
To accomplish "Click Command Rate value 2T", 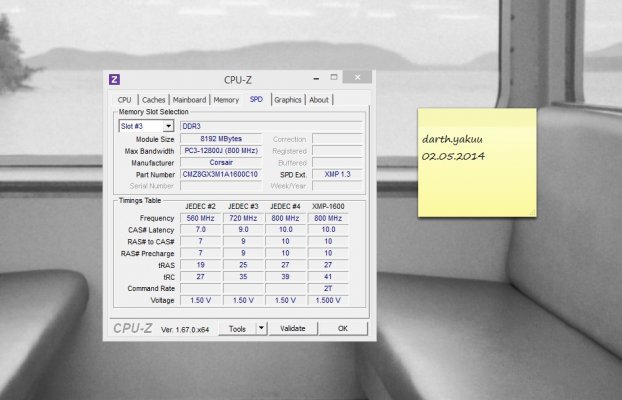I will [328, 288].
